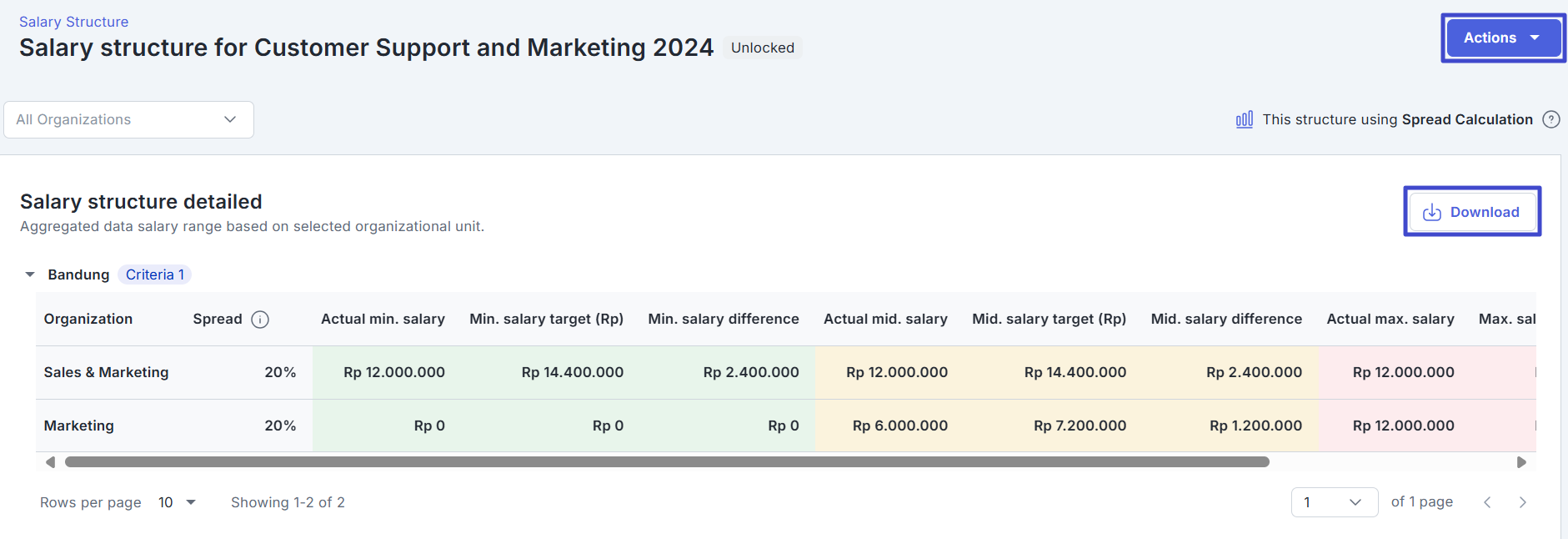Click the next page arrow
1568x539 pixels.
[x=1522, y=502]
